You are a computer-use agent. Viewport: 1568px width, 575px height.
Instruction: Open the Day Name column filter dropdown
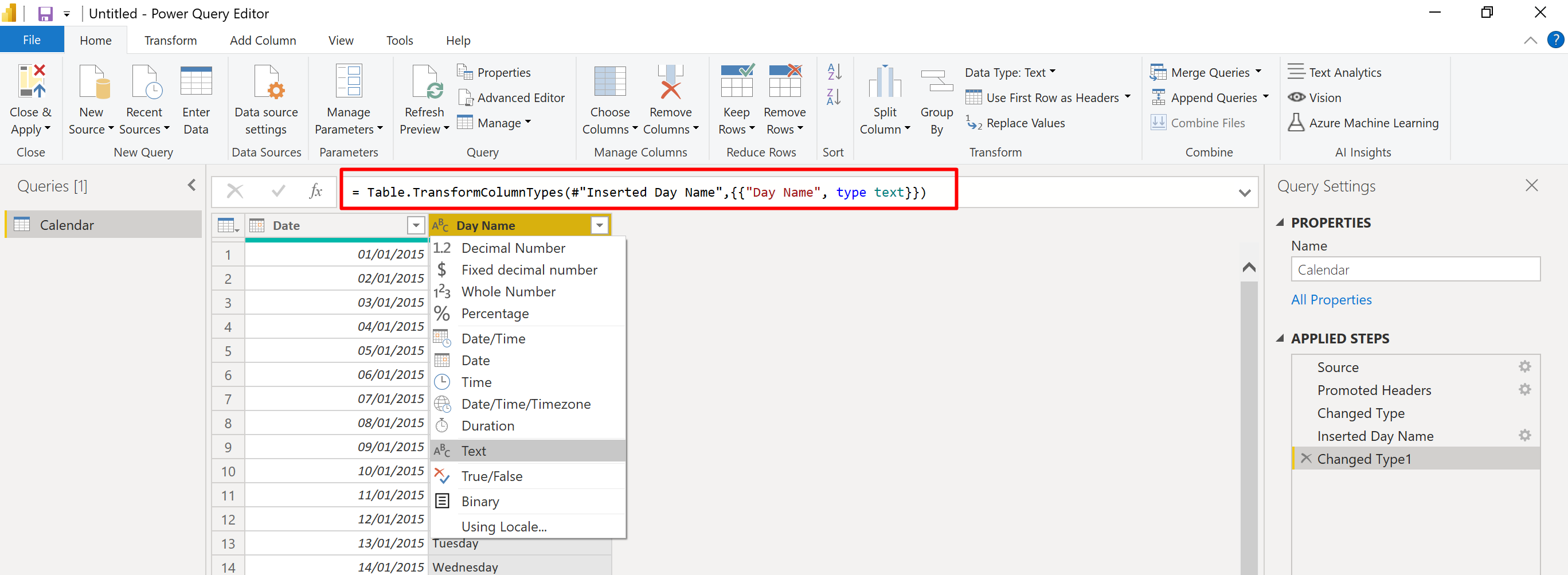click(600, 225)
